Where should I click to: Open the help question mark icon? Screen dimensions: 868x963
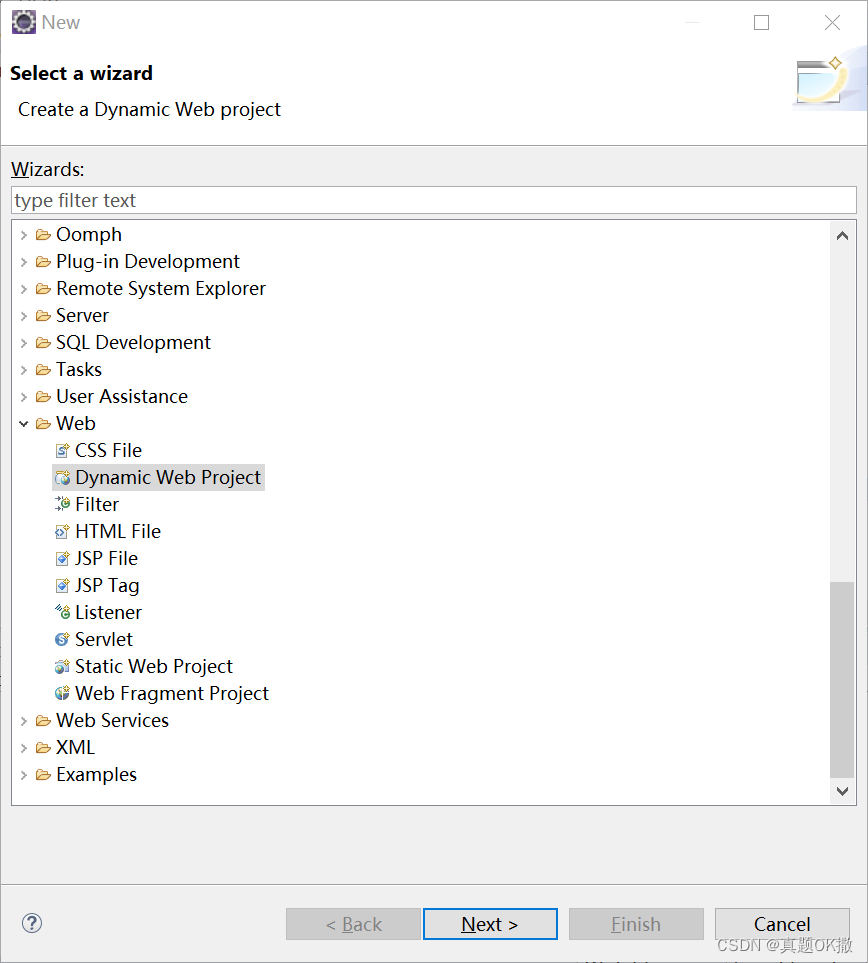[x=32, y=923]
